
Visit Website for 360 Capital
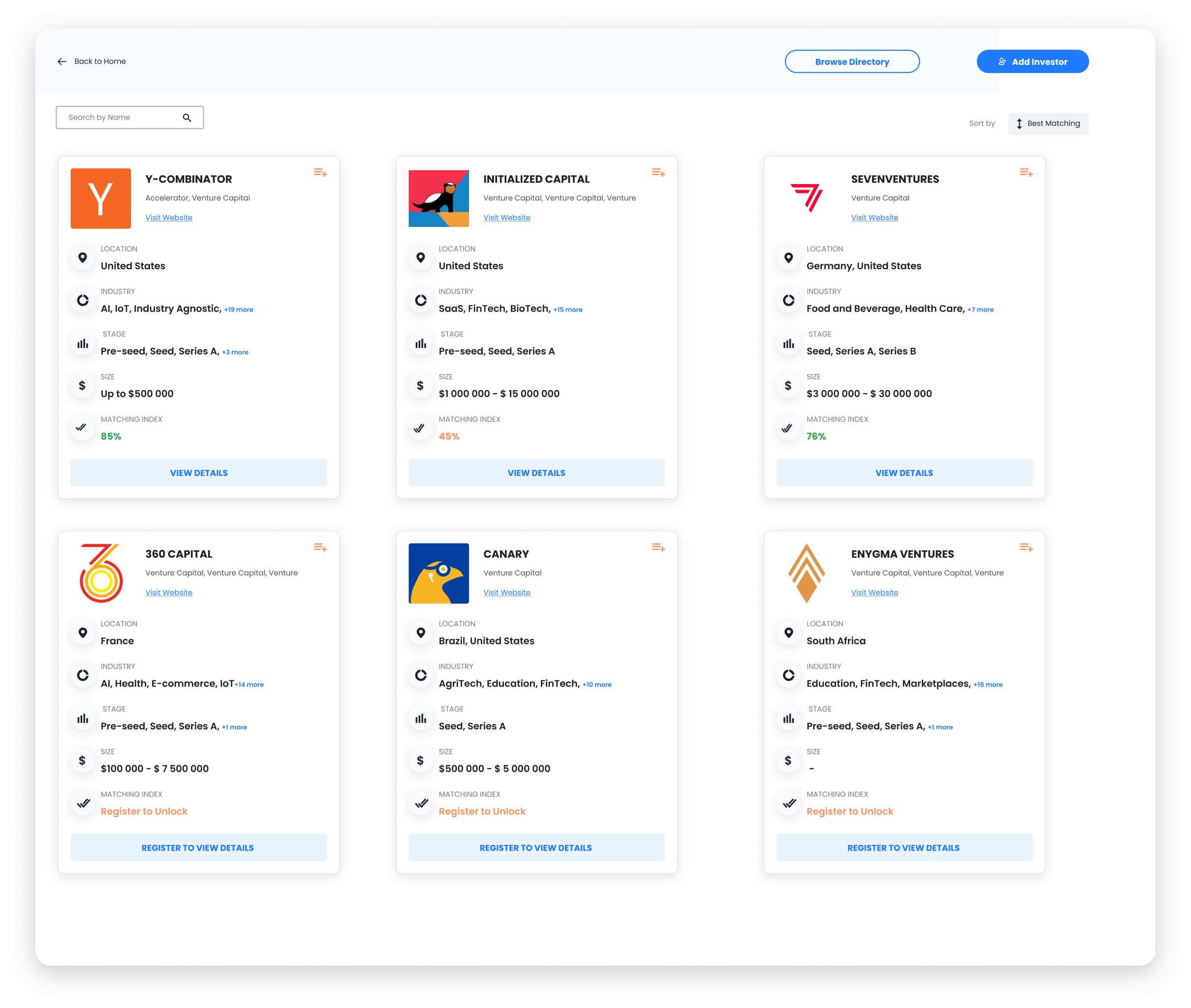click(168, 593)
